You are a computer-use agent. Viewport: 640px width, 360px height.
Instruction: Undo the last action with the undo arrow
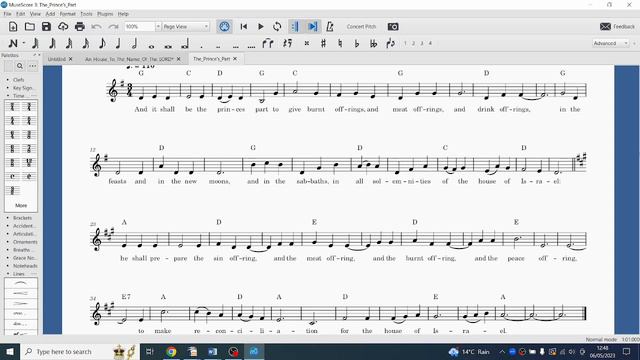(x=96, y=27)
